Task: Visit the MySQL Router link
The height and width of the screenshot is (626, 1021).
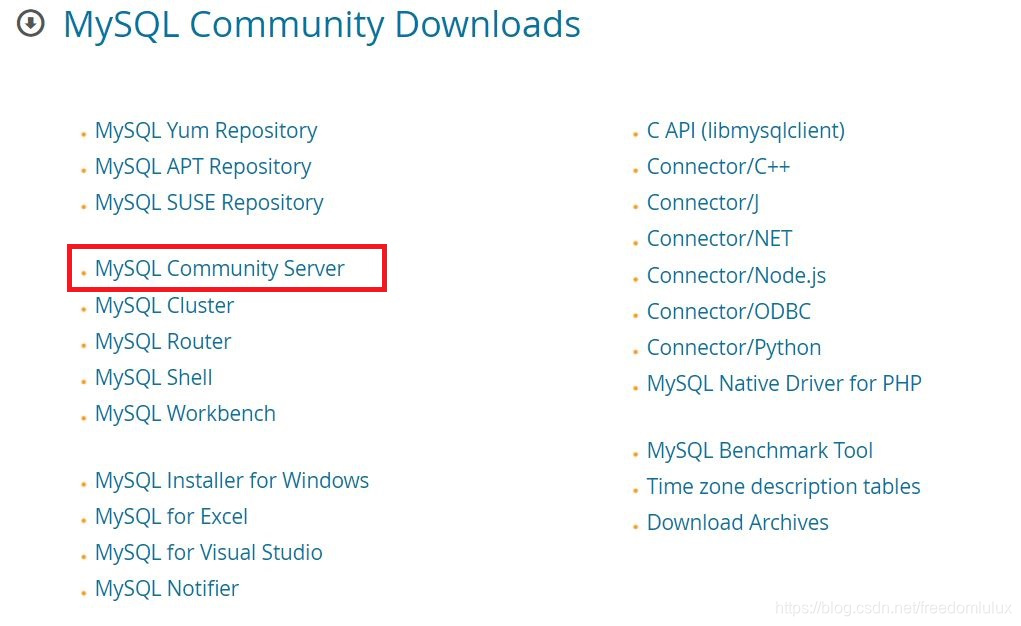Action: click(x=163, y=341)
